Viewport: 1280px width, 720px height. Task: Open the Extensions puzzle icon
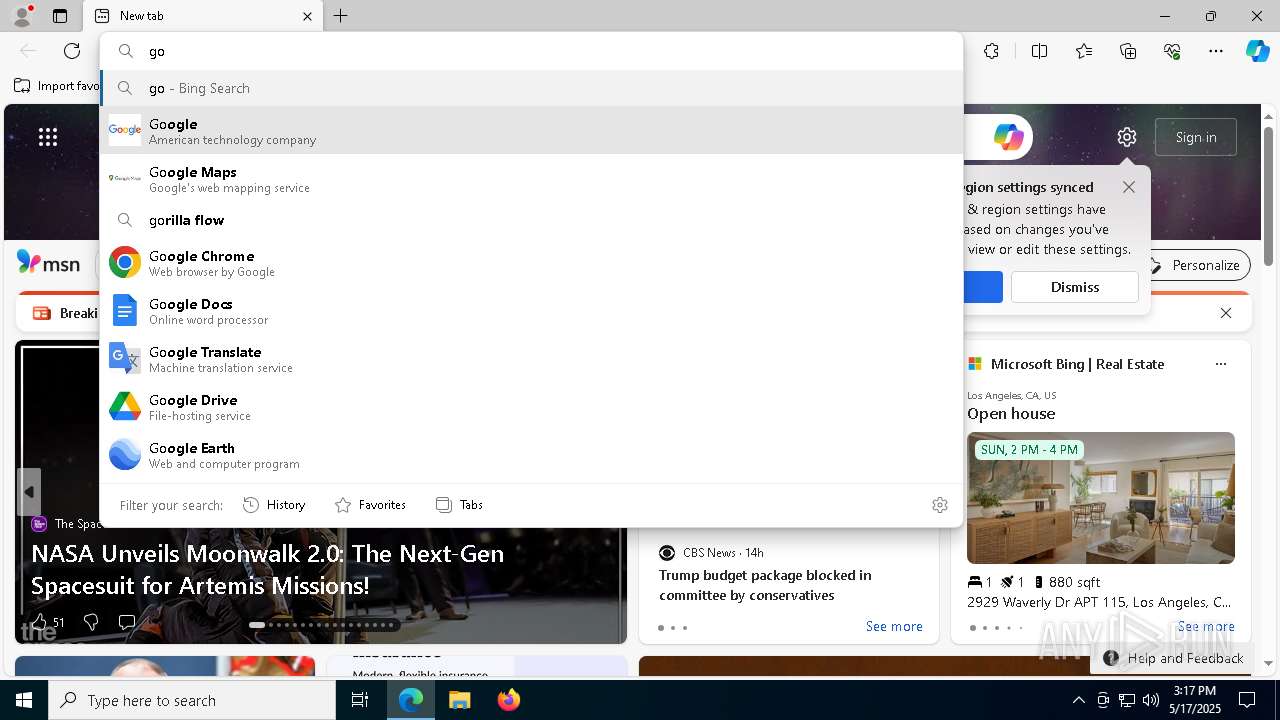click(991, 51)
